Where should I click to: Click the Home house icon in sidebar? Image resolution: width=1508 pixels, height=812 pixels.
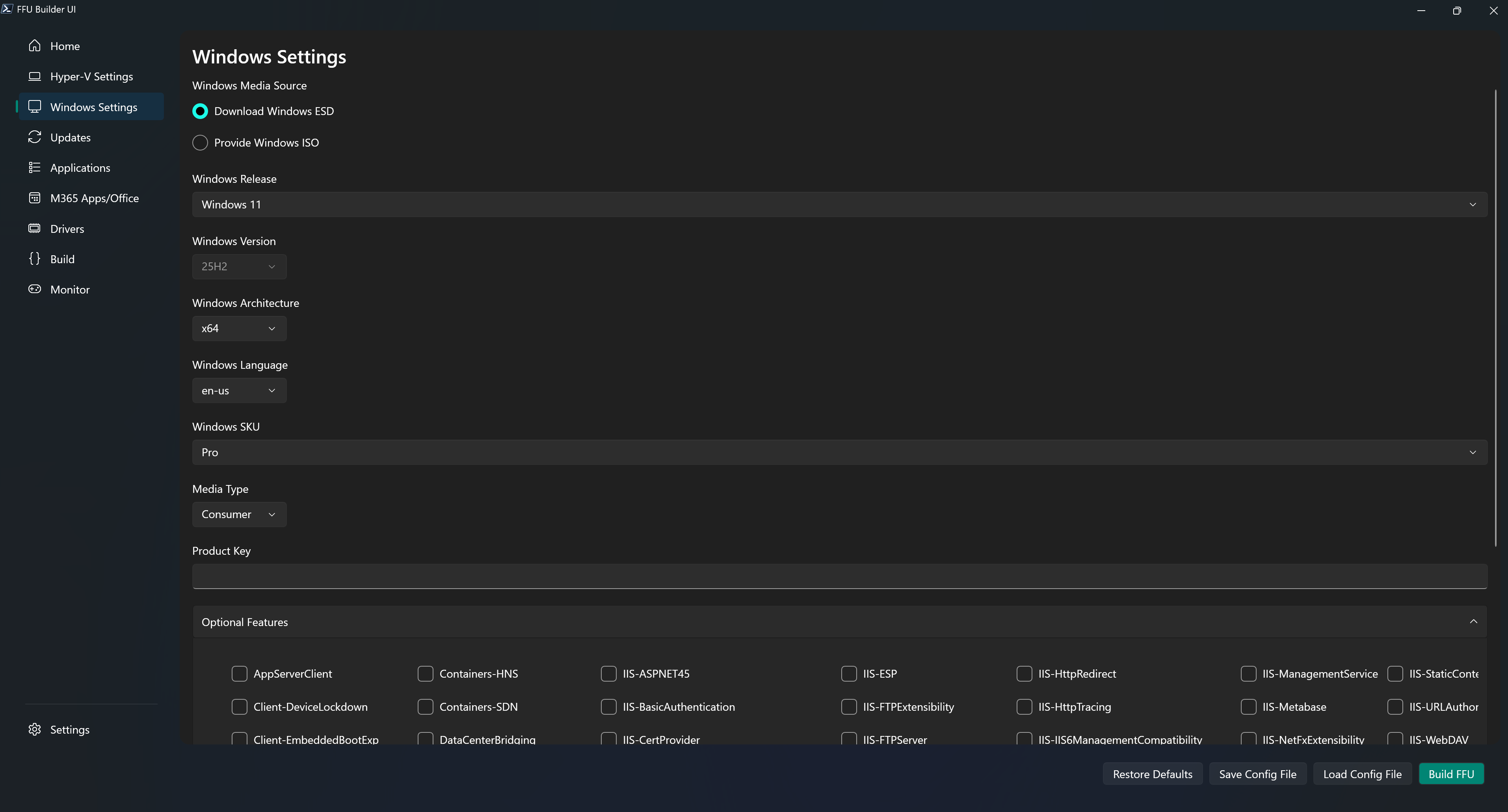[35, 46]
